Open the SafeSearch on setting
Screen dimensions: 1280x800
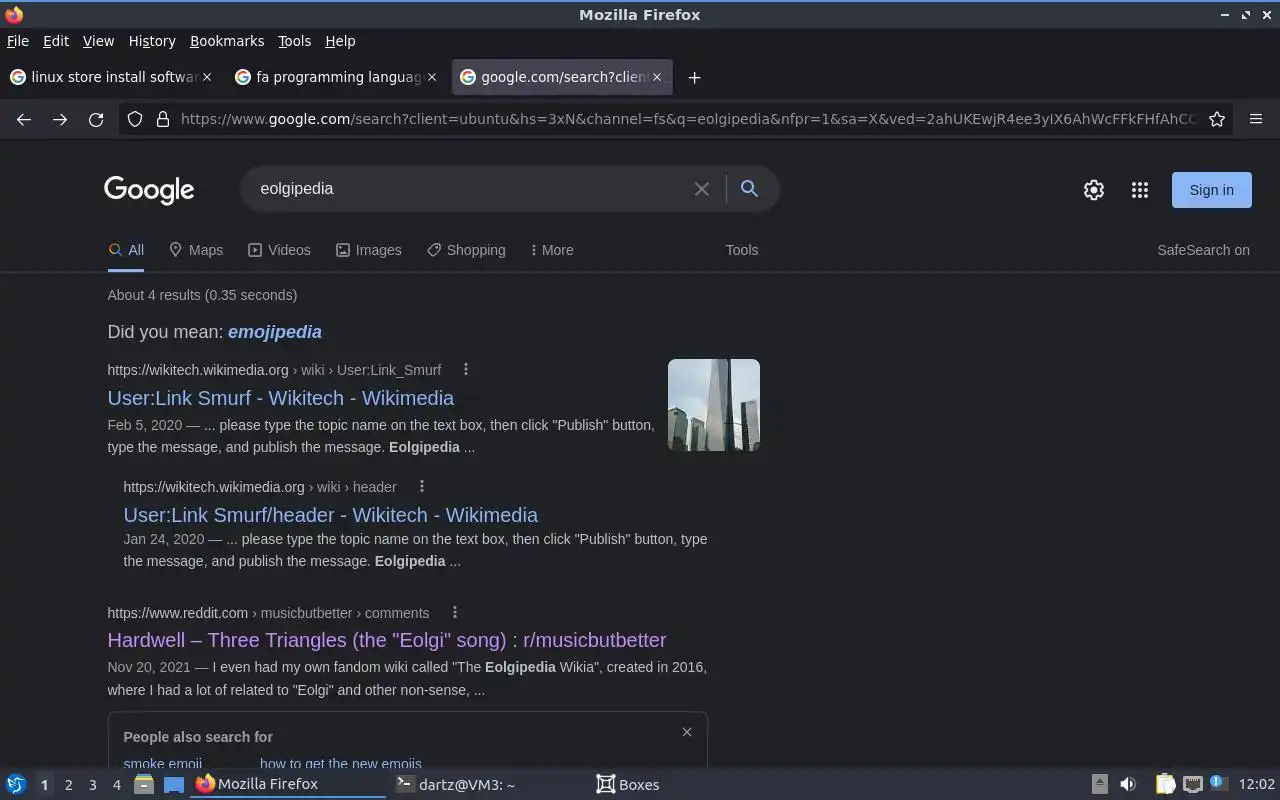coord(1203,250)
